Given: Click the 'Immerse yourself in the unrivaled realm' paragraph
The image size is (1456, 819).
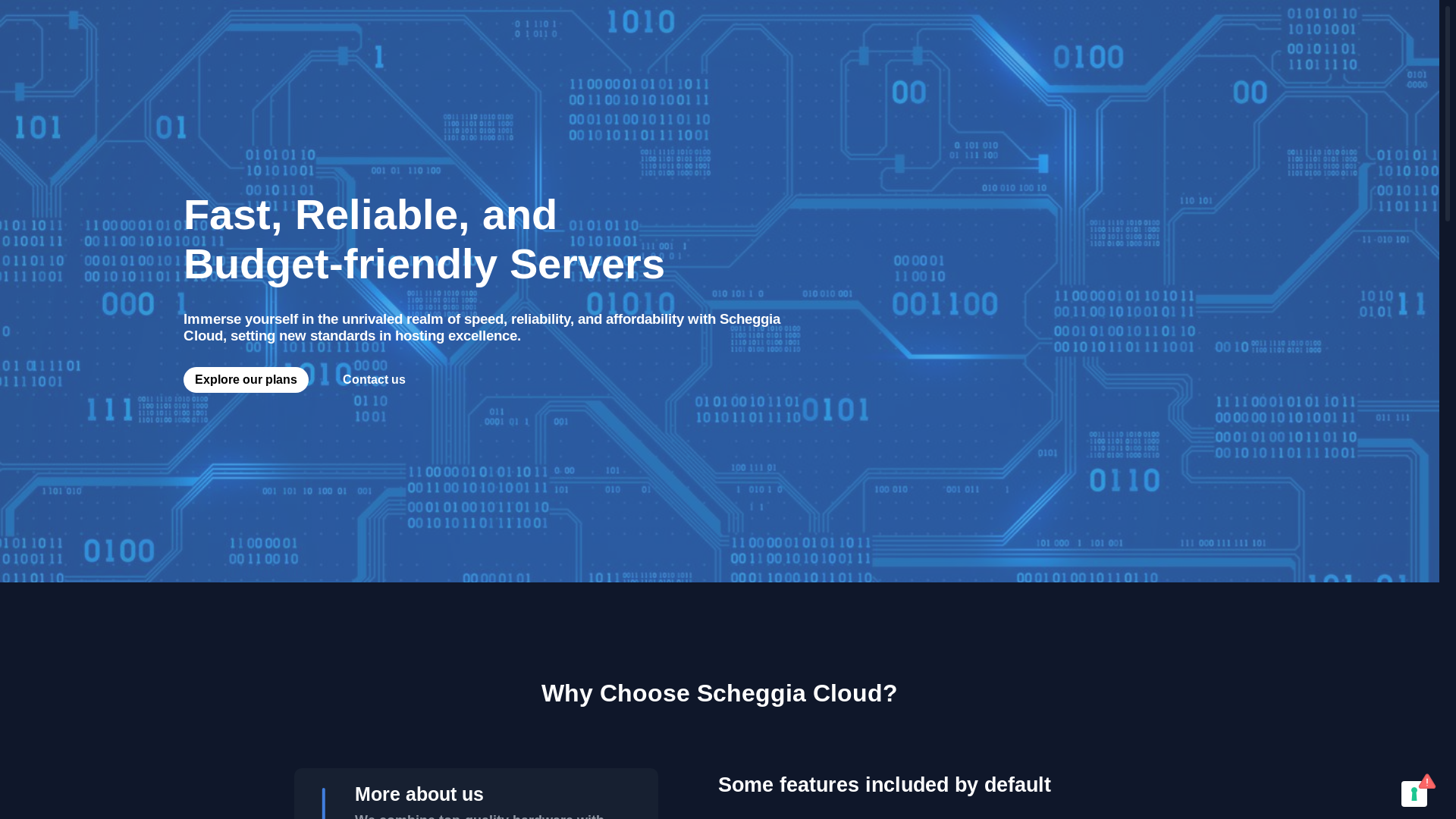Looking at the screenshot, I should (482, 328).
